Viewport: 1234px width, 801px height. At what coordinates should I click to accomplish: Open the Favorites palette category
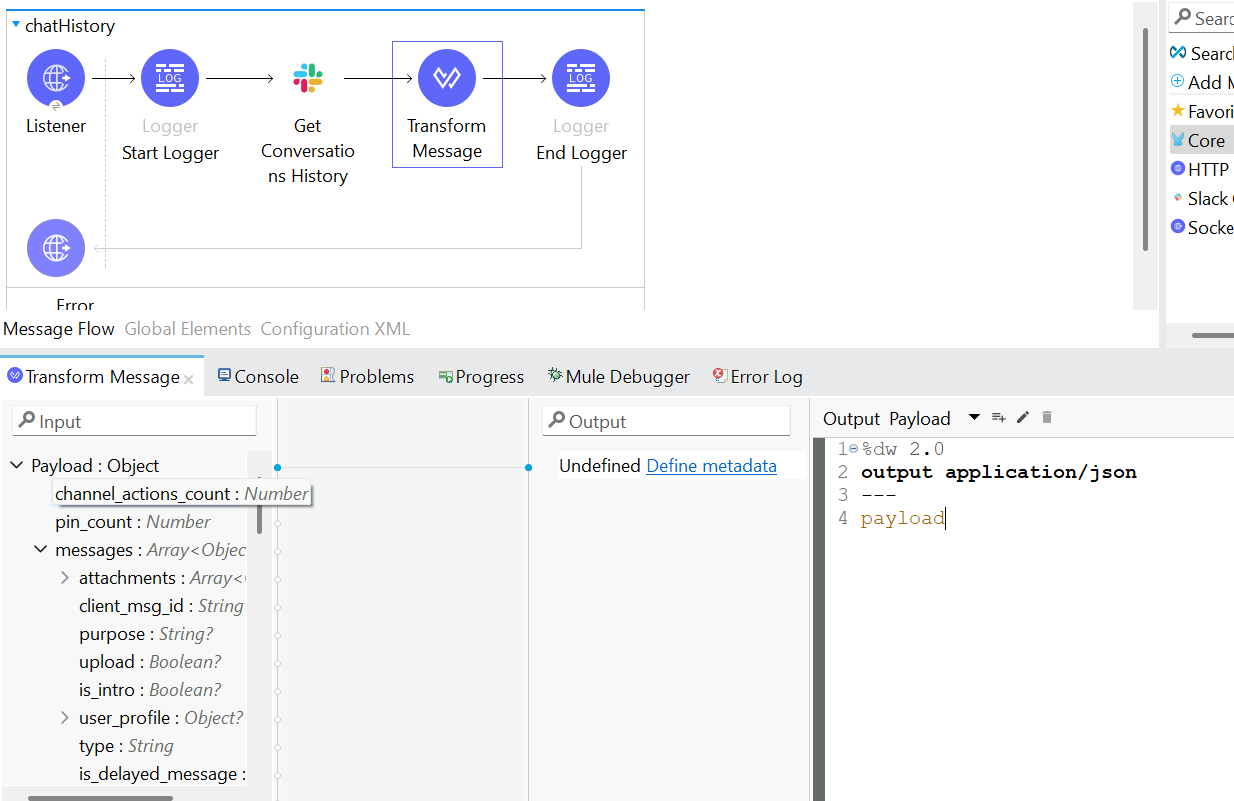point(1201,111)
